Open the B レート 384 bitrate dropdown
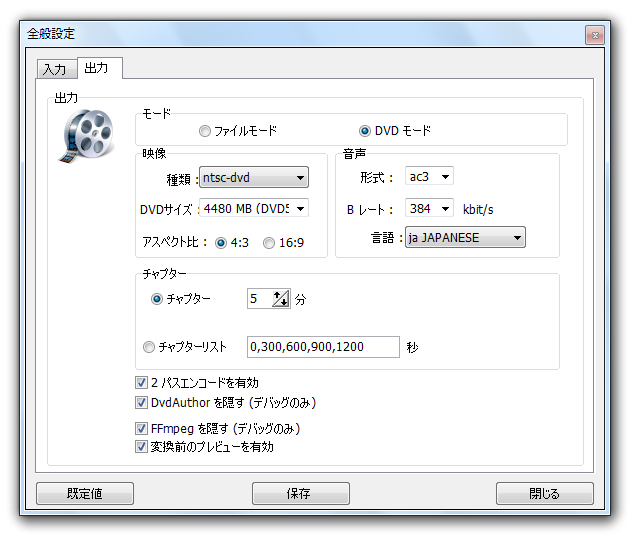Image resolution: width=633 pixels, height=538 pixels. click(429, 209)
